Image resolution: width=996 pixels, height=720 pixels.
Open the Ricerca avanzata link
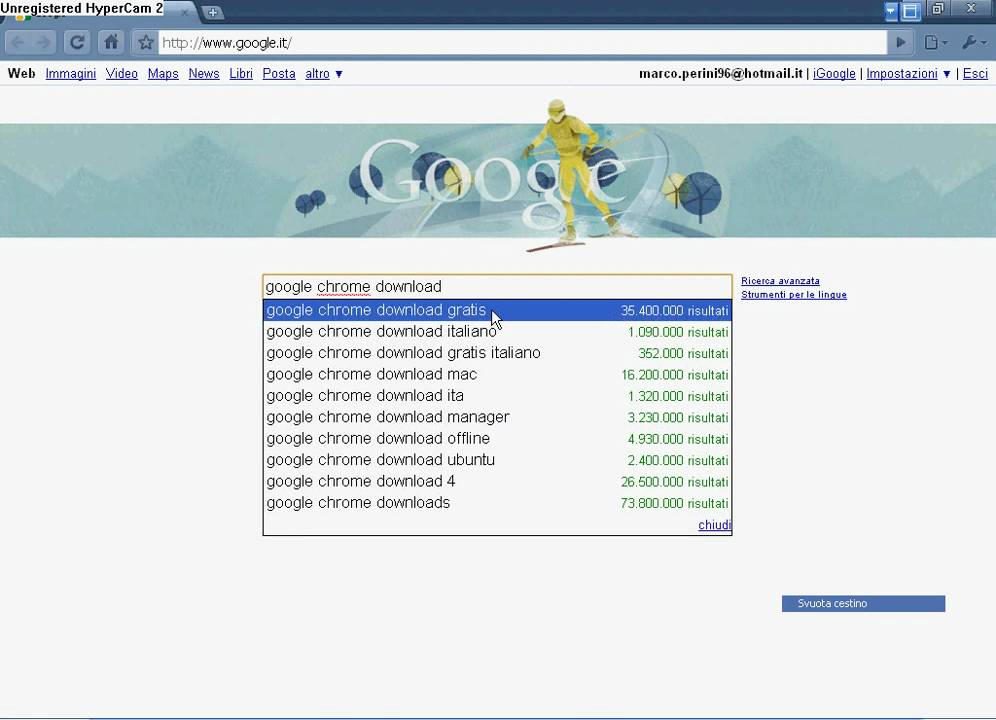(x=780, y=281)
